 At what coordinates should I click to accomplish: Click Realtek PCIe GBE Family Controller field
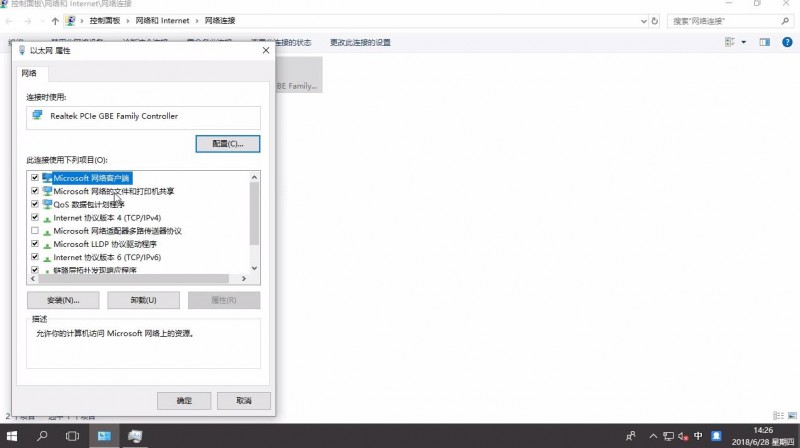click(x=143, y=117)
